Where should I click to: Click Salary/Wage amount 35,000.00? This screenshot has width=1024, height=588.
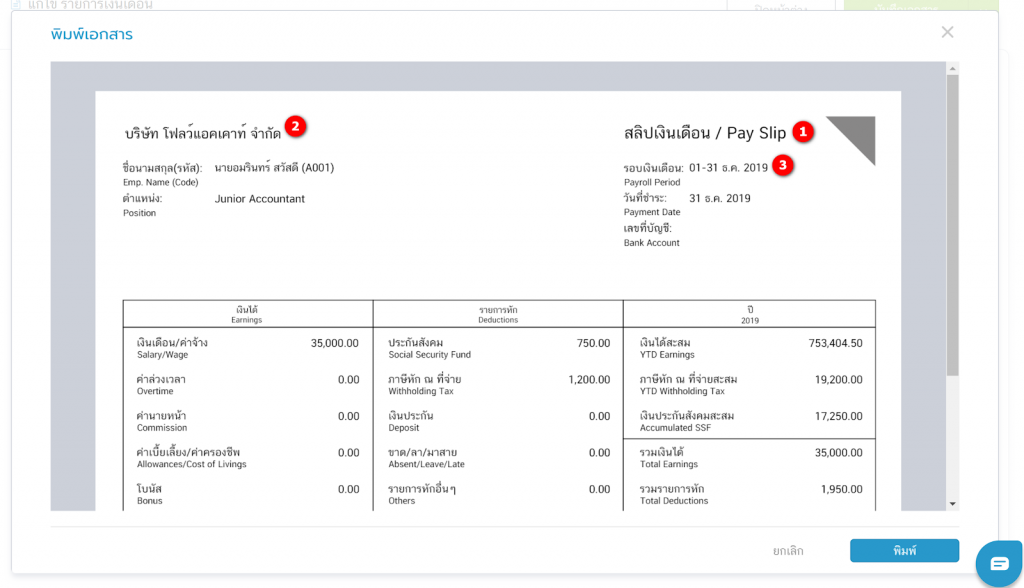click(x=334, y=343)
